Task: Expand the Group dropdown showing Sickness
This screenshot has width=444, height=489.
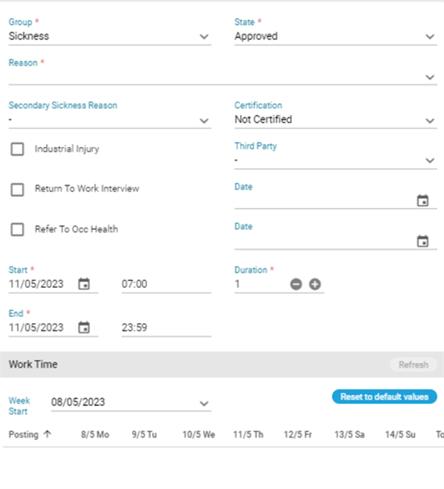Action: click(x=110, y=36)
